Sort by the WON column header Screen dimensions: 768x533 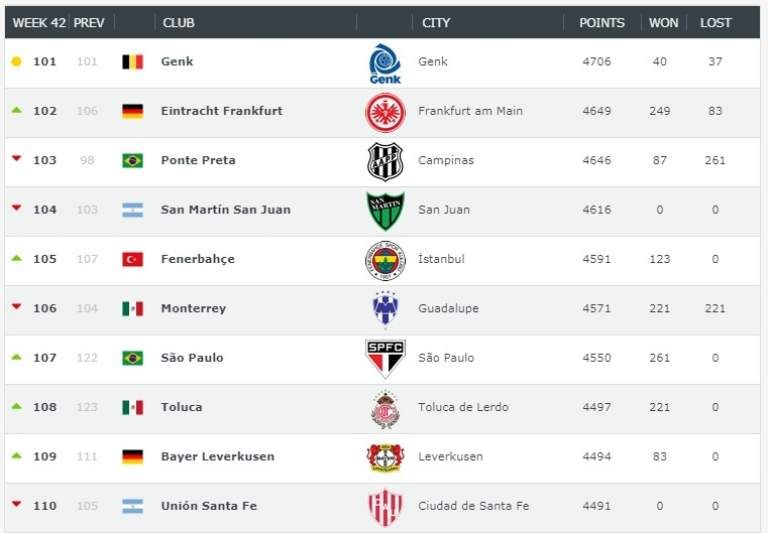pyautogui.click(x=663, y=22)
